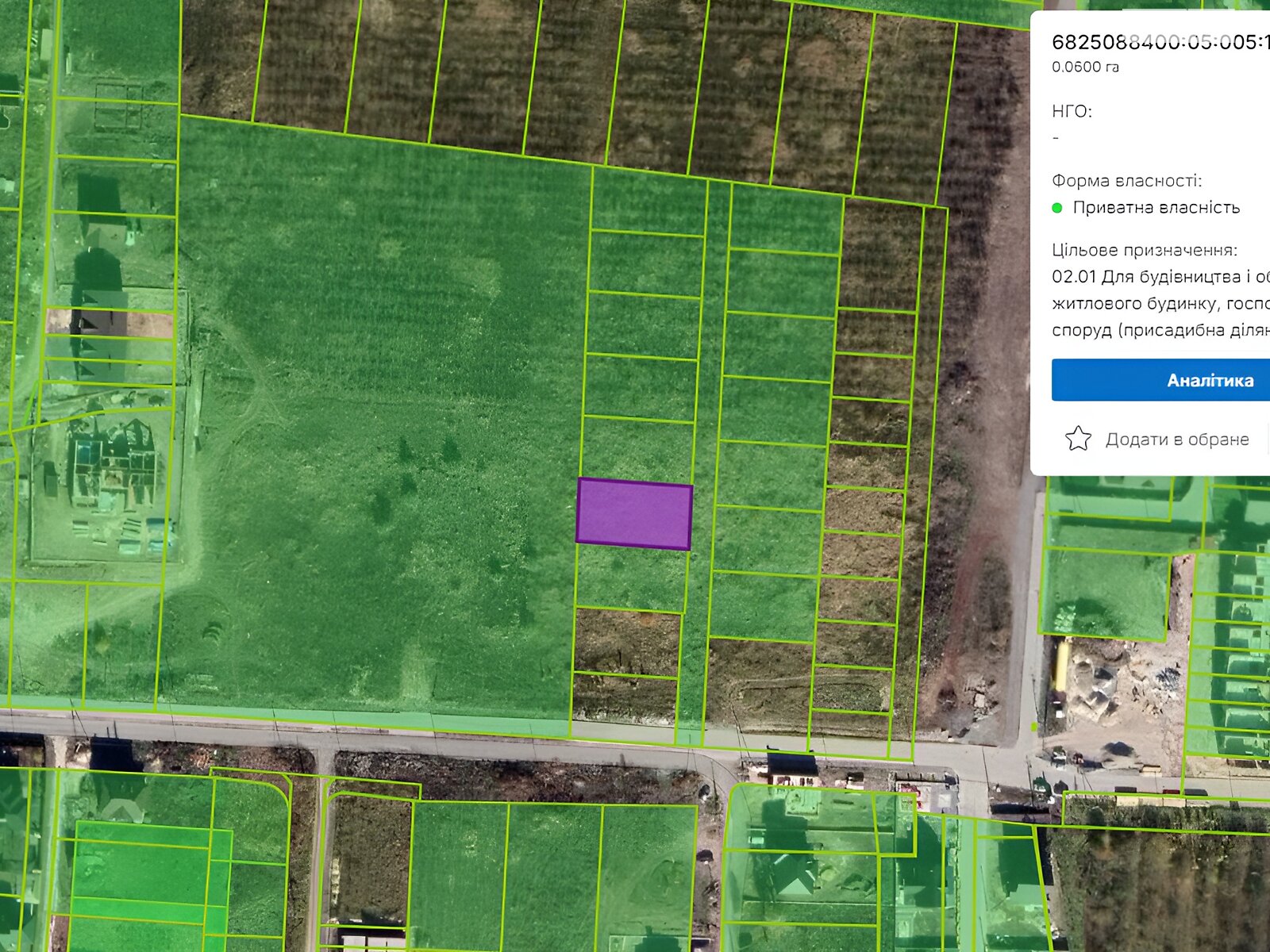This screenshot has width=1270, height=952.
Task: Click the Приватна власність ownership text
Action: 1156,208
